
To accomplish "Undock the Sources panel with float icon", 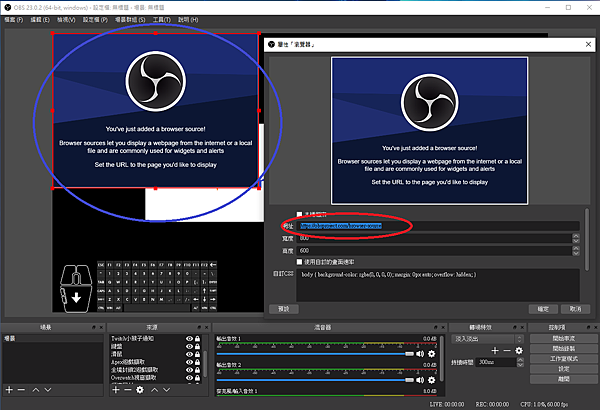I will click(199, 327).
